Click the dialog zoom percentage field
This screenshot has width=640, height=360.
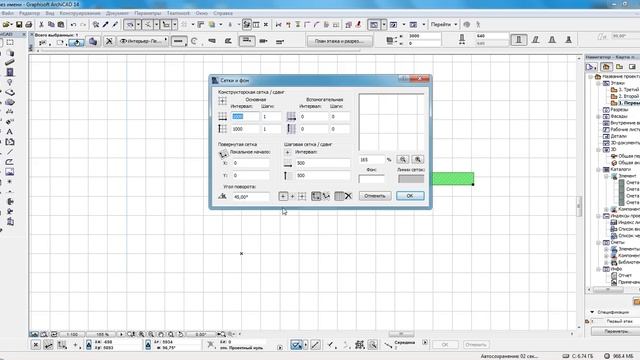372,160
